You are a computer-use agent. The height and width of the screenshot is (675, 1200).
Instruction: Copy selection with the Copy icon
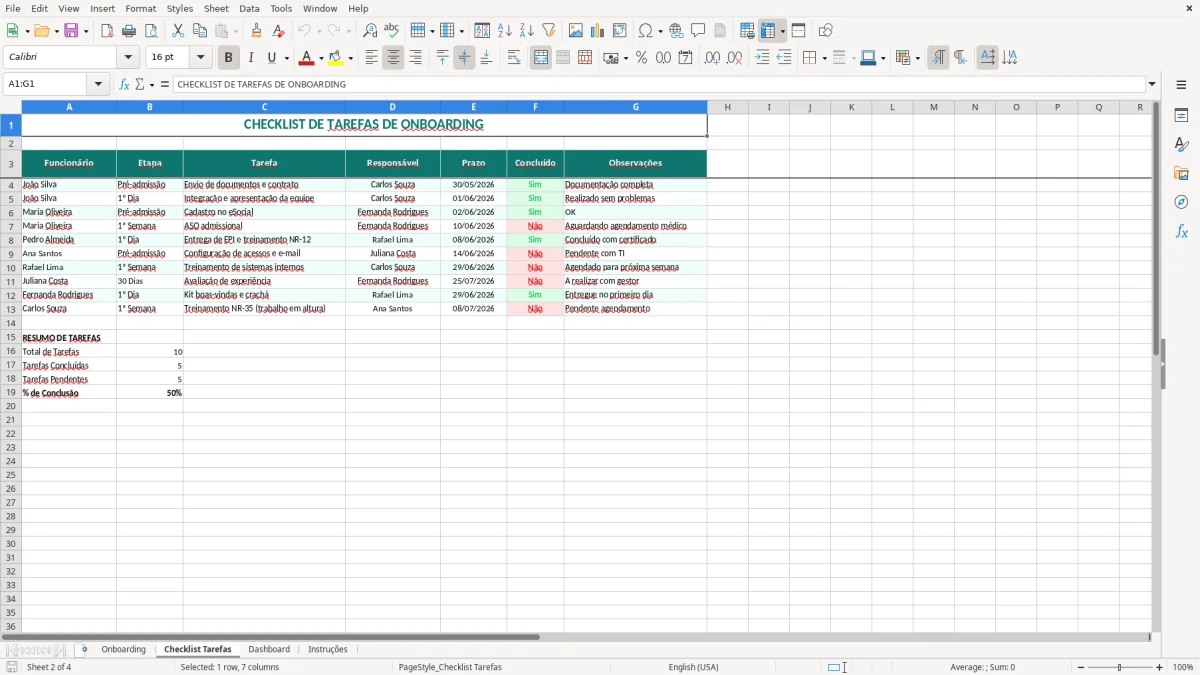200,31
